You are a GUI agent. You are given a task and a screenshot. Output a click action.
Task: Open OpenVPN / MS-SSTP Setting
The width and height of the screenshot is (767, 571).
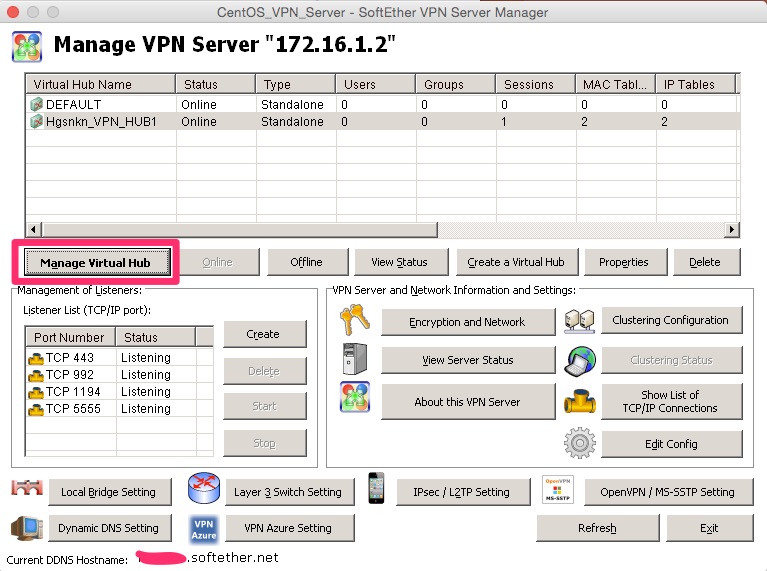click(668, 492)
